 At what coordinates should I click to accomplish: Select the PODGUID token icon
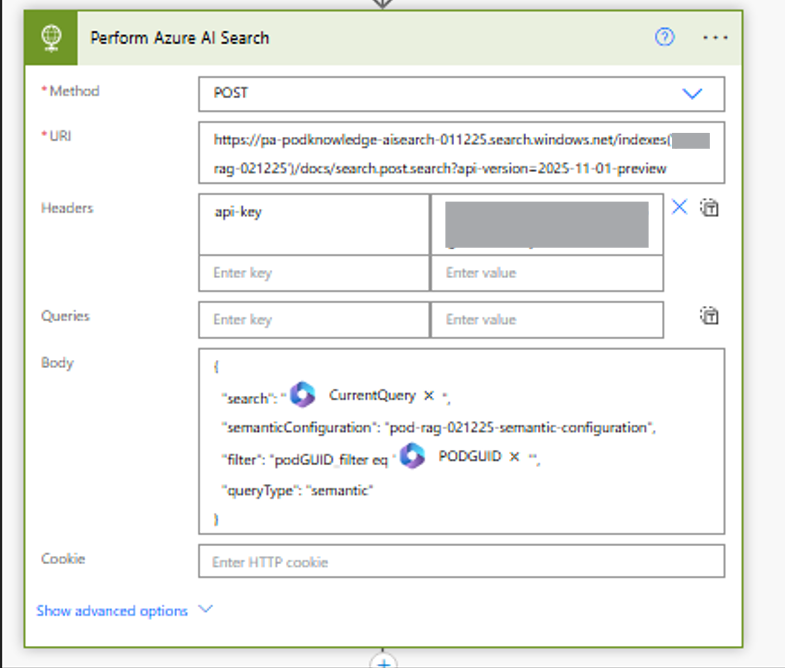[x=413, y=456]
